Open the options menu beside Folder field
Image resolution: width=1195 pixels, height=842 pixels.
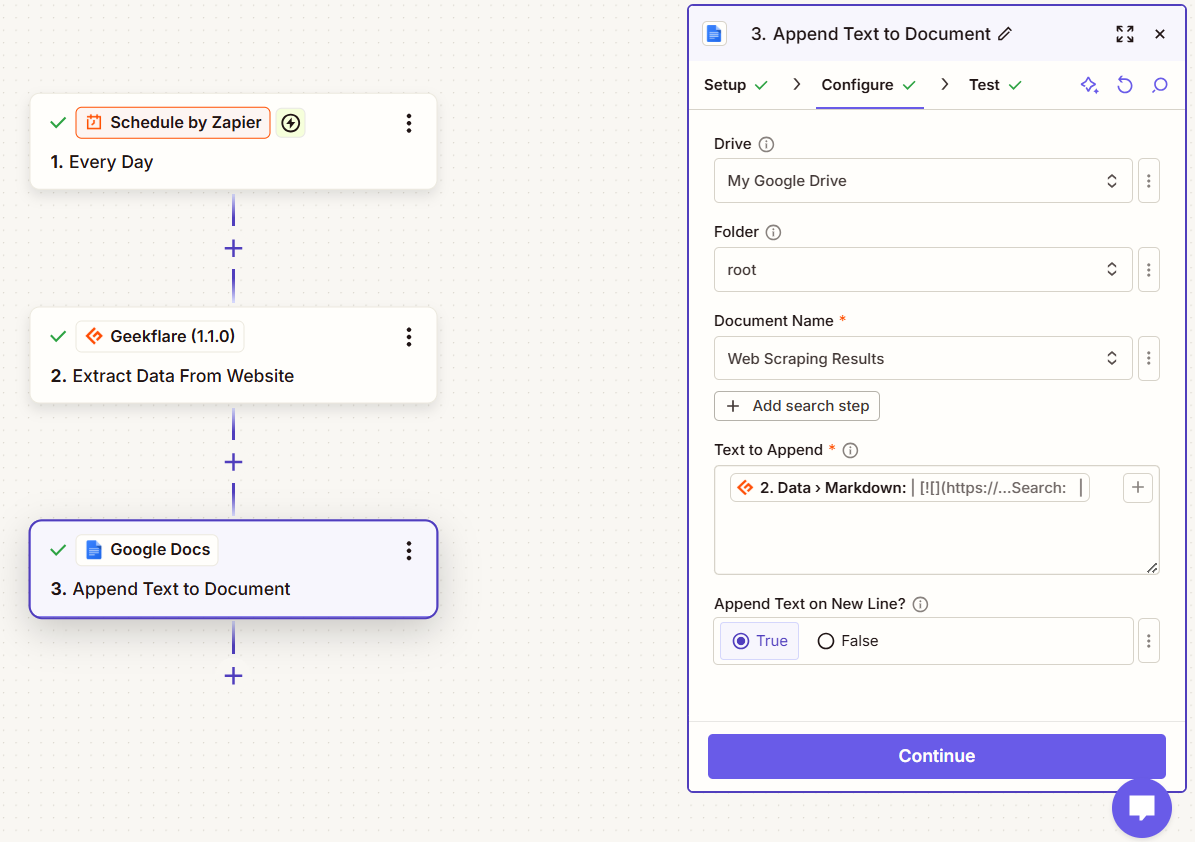1149,270
